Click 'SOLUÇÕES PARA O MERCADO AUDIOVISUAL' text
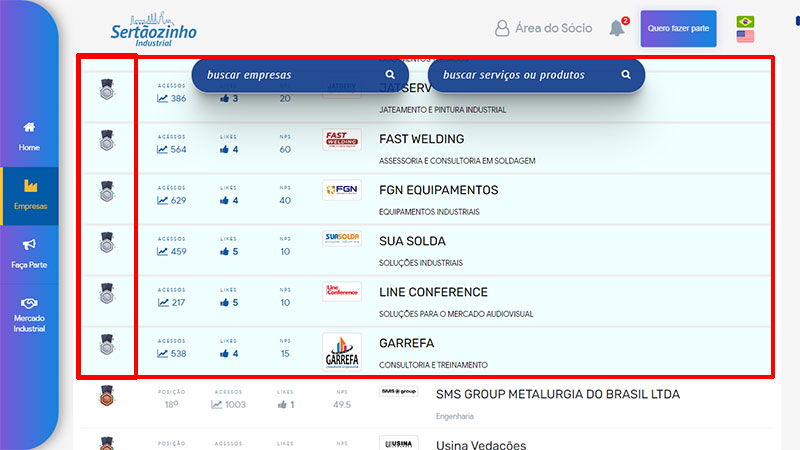Image resolution: width=800 pixels, height=450 pixels. coord(456,314)
